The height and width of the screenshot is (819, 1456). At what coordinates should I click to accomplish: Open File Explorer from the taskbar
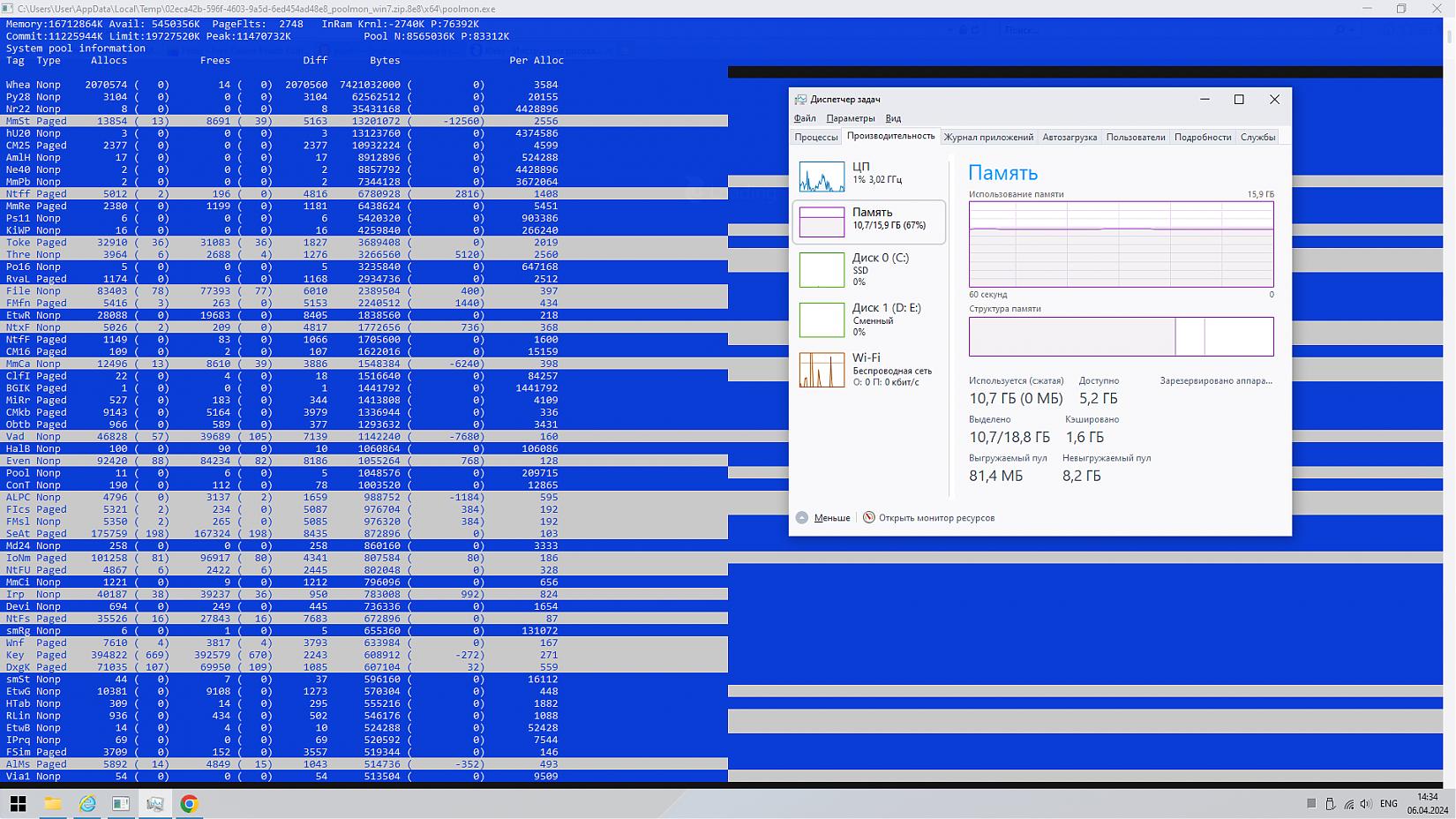53,804
